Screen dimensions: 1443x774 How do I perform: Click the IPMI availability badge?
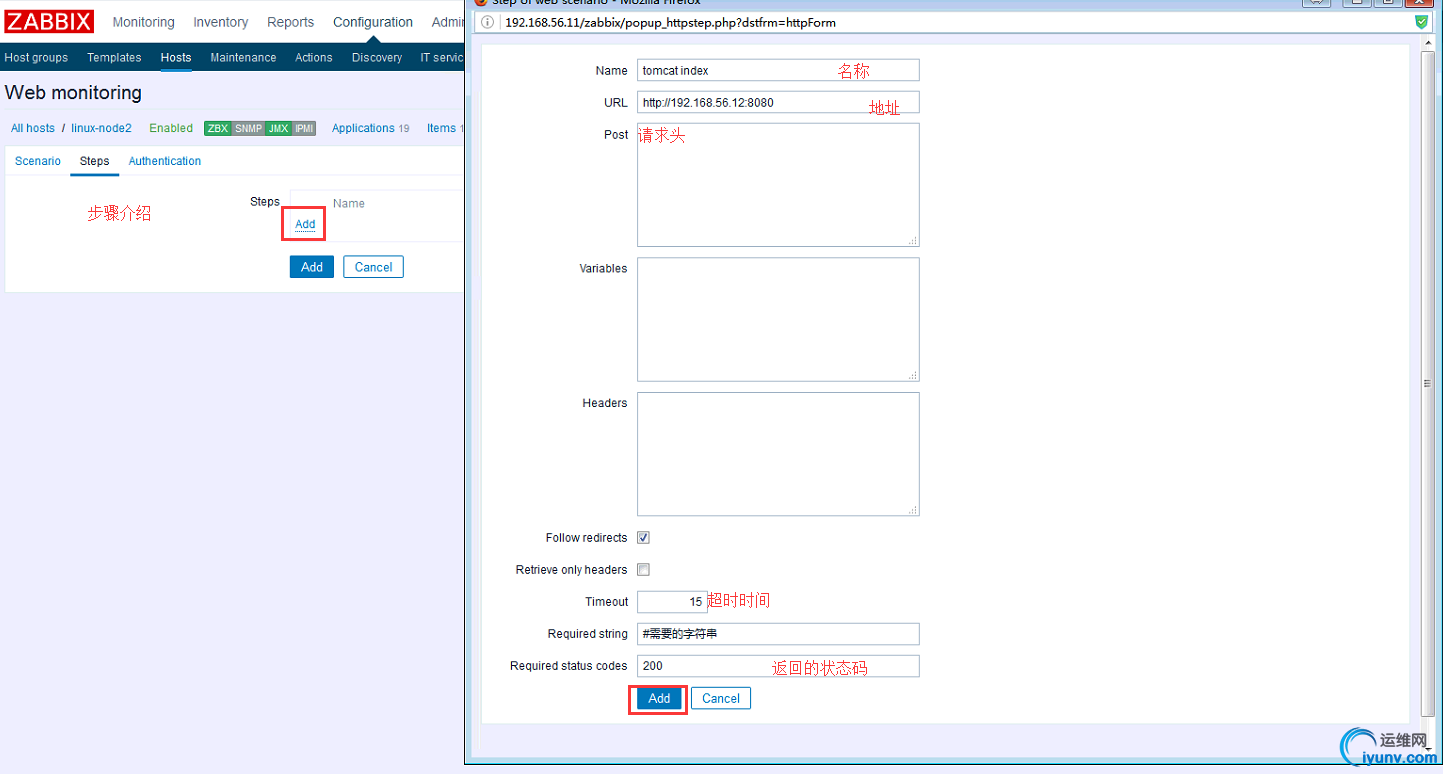tap(304, 128)
